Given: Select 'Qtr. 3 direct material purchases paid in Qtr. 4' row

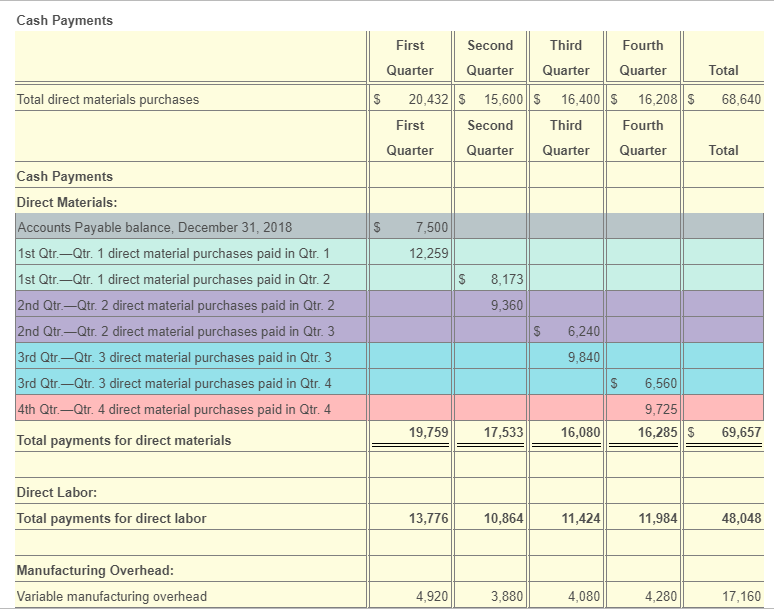Looking at the screenshot, I should [389, 383].
